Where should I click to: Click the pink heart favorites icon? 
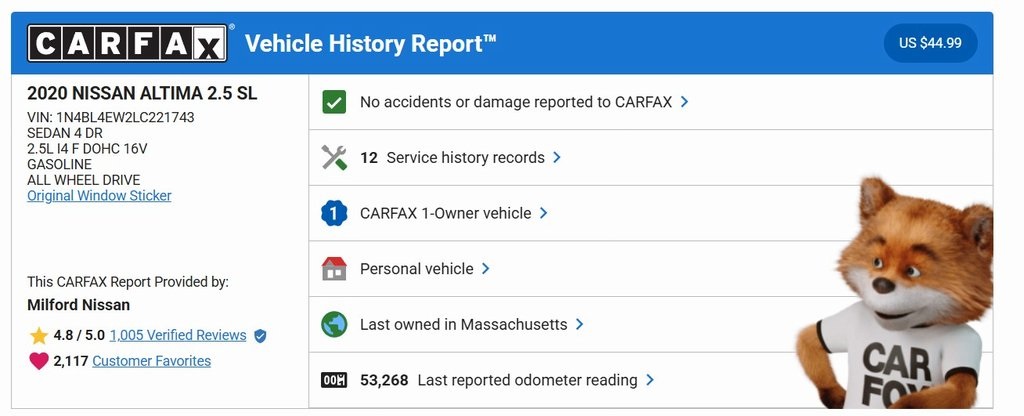(x=39, y=361)
